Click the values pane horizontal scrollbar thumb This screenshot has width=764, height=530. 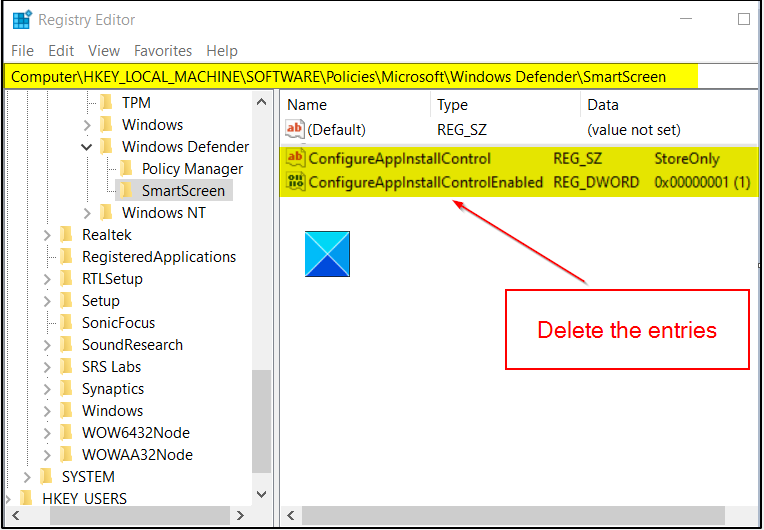513,515
